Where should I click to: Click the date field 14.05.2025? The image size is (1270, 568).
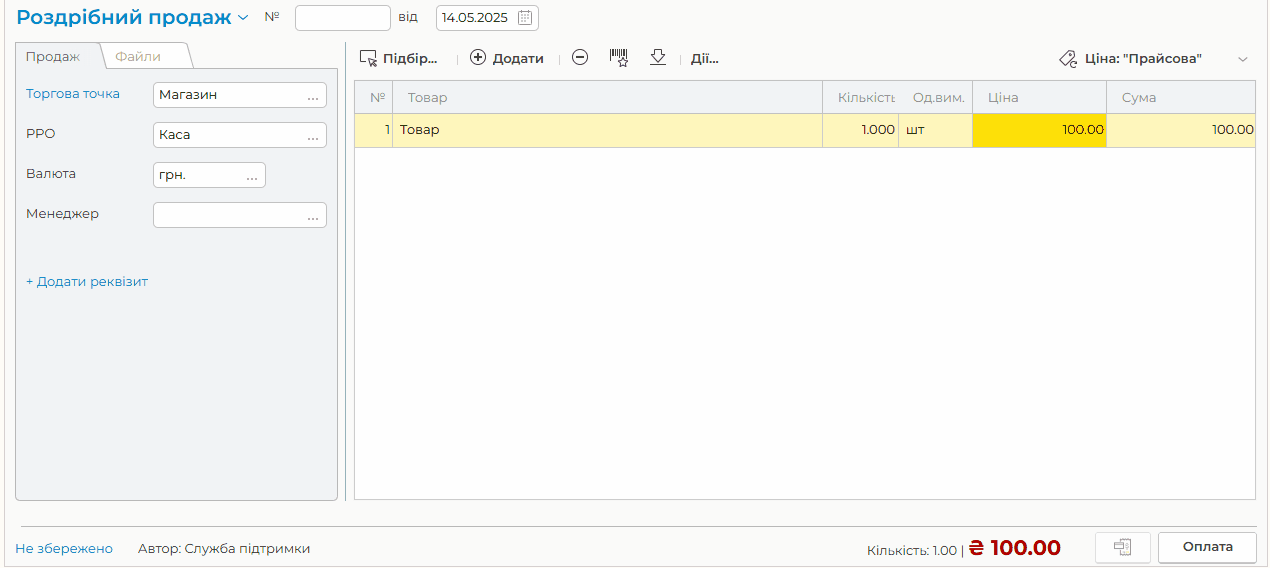point(487,18)
